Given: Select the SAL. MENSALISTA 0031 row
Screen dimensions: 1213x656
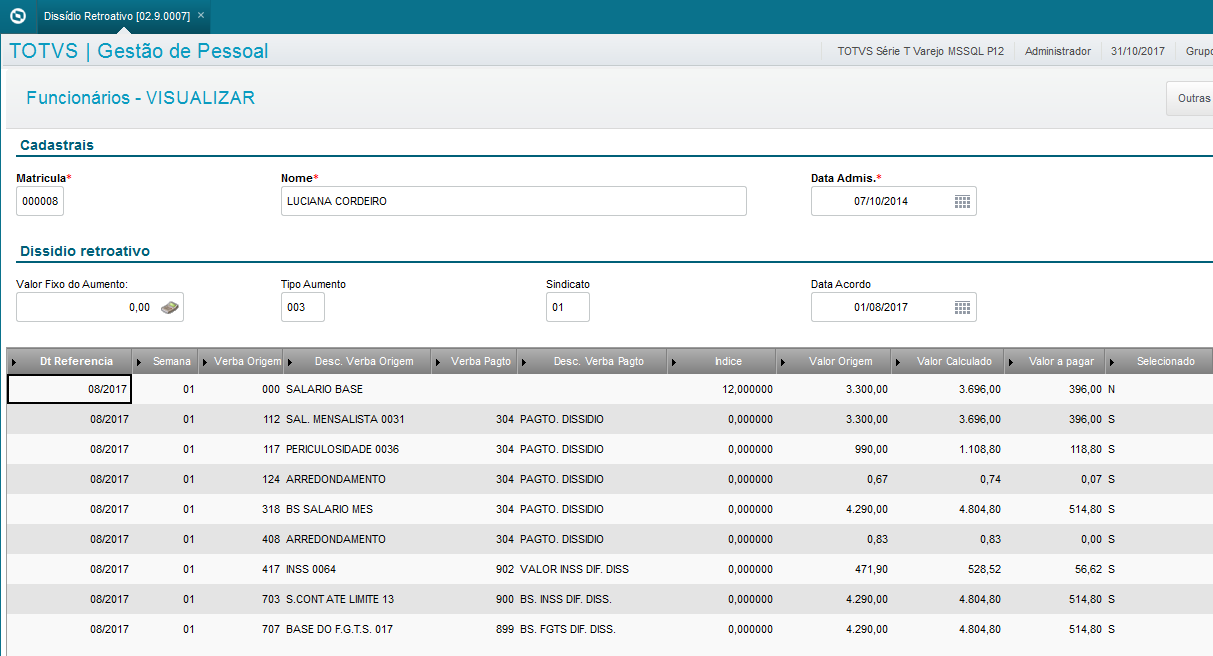Looking at the screenshot, I should tap(610, 419).
